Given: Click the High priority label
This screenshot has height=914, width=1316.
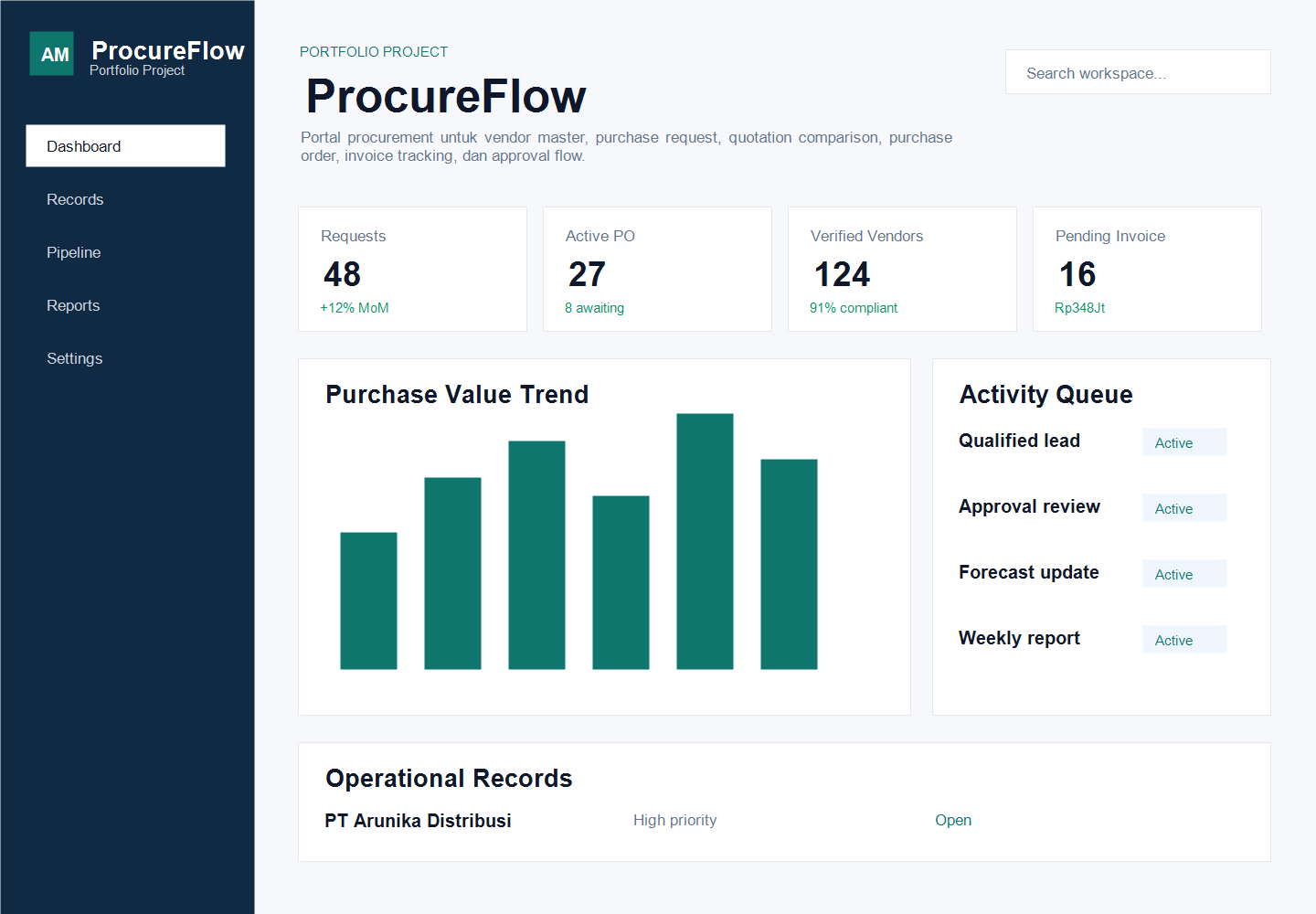Looking at the screenshot, I should pyautogui.click(x=674, y=820).
